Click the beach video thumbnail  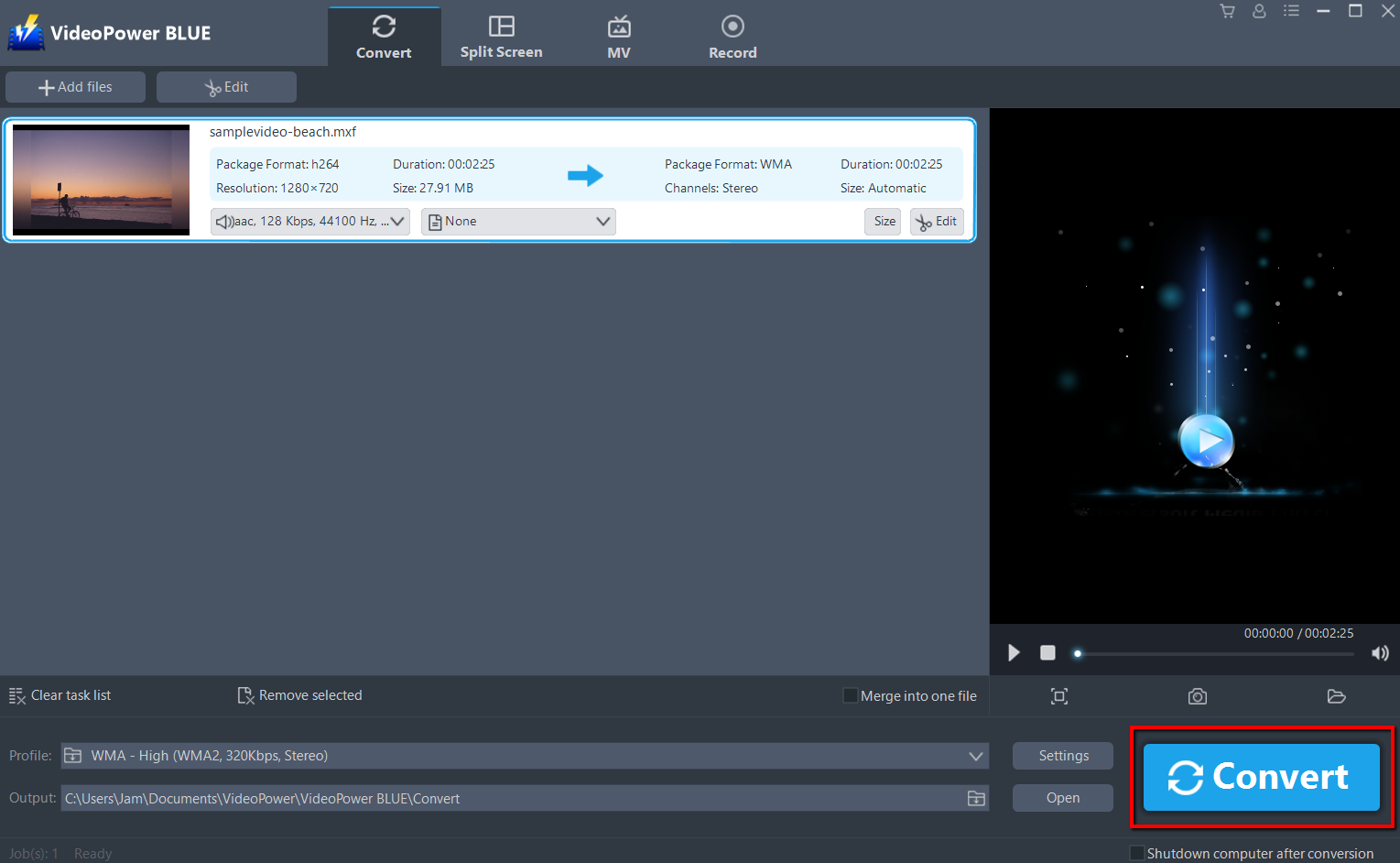point(101,180)
